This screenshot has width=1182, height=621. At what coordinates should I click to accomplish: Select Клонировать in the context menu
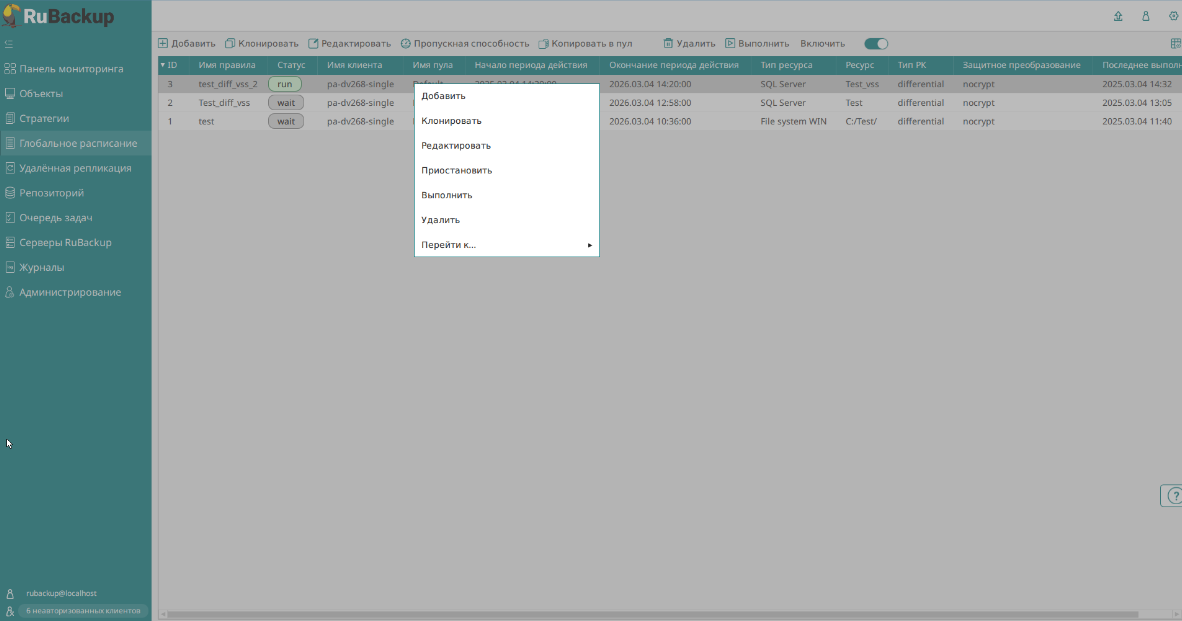point(451,121)
